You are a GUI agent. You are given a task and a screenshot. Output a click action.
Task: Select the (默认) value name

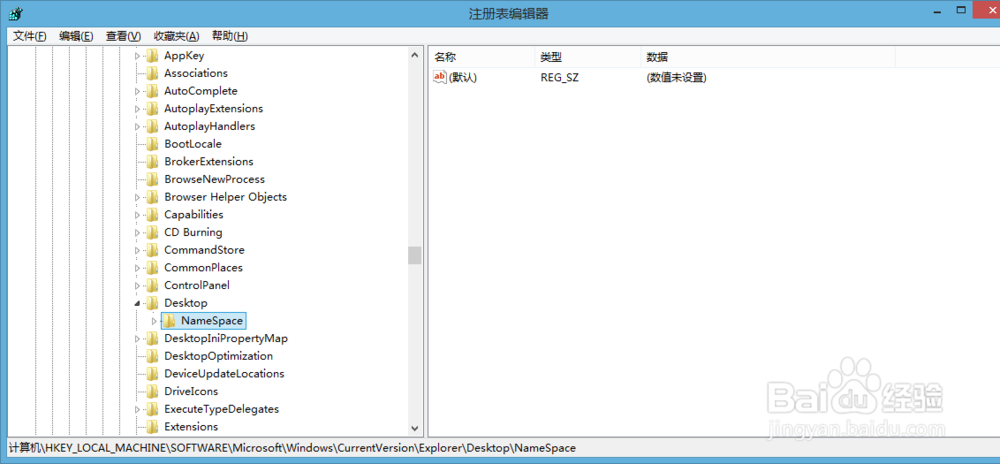point(463,78)
